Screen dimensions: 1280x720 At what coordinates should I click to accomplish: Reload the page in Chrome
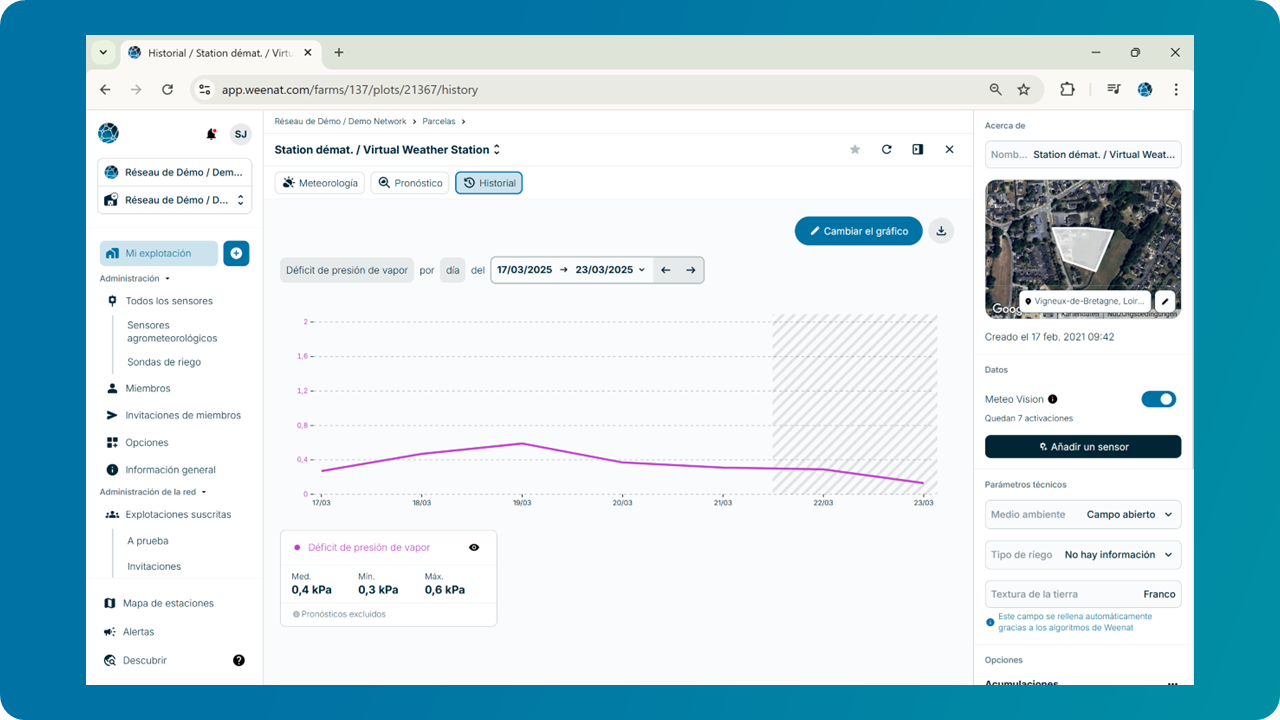click(x=167, y=89)
